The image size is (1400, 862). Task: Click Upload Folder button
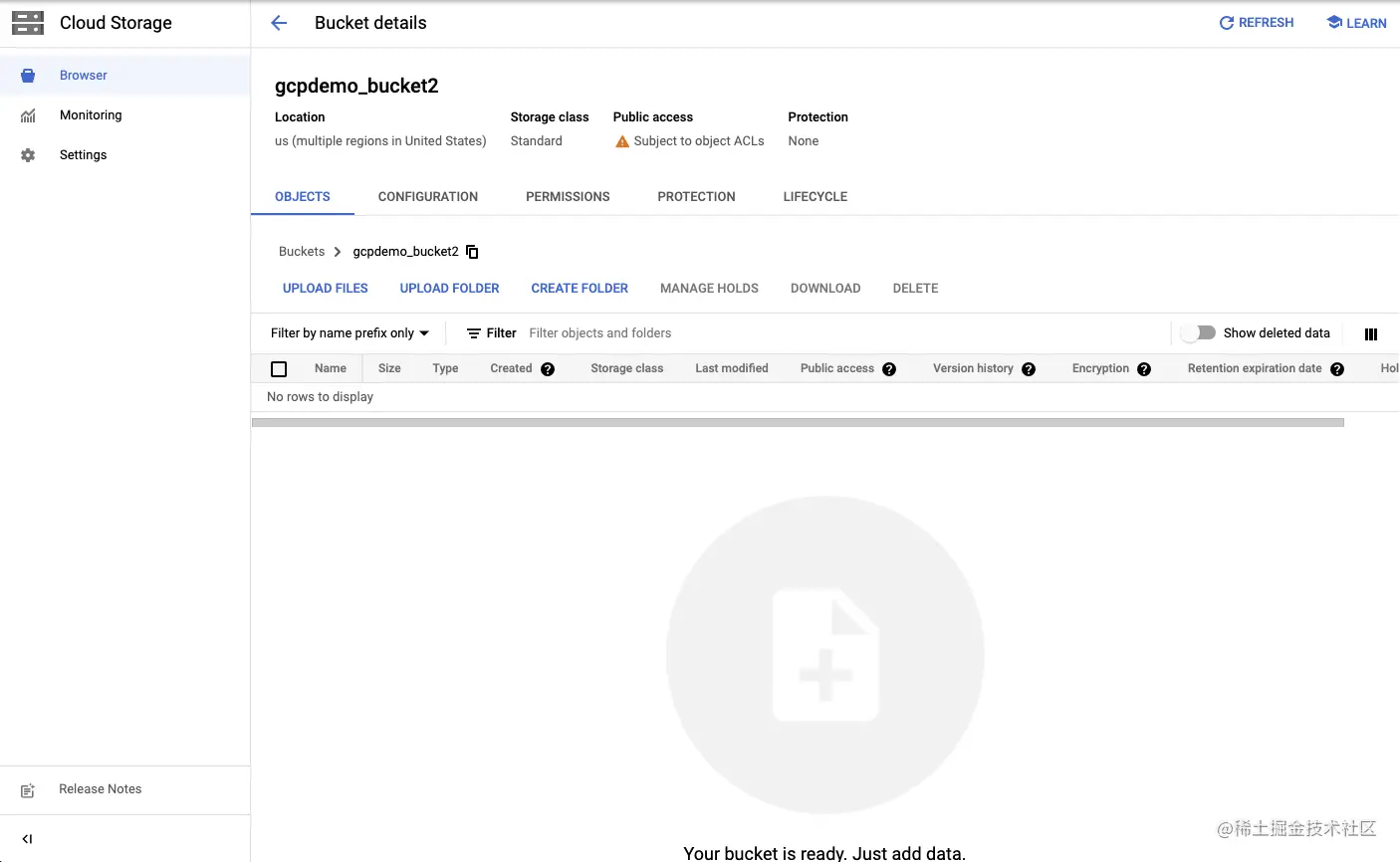pyautogui.click(x=450, y=289)
